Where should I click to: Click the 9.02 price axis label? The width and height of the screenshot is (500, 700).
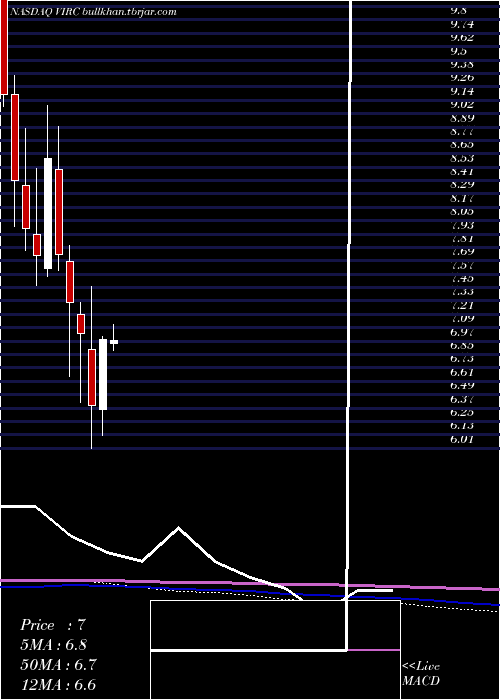[x=462, y=104]
